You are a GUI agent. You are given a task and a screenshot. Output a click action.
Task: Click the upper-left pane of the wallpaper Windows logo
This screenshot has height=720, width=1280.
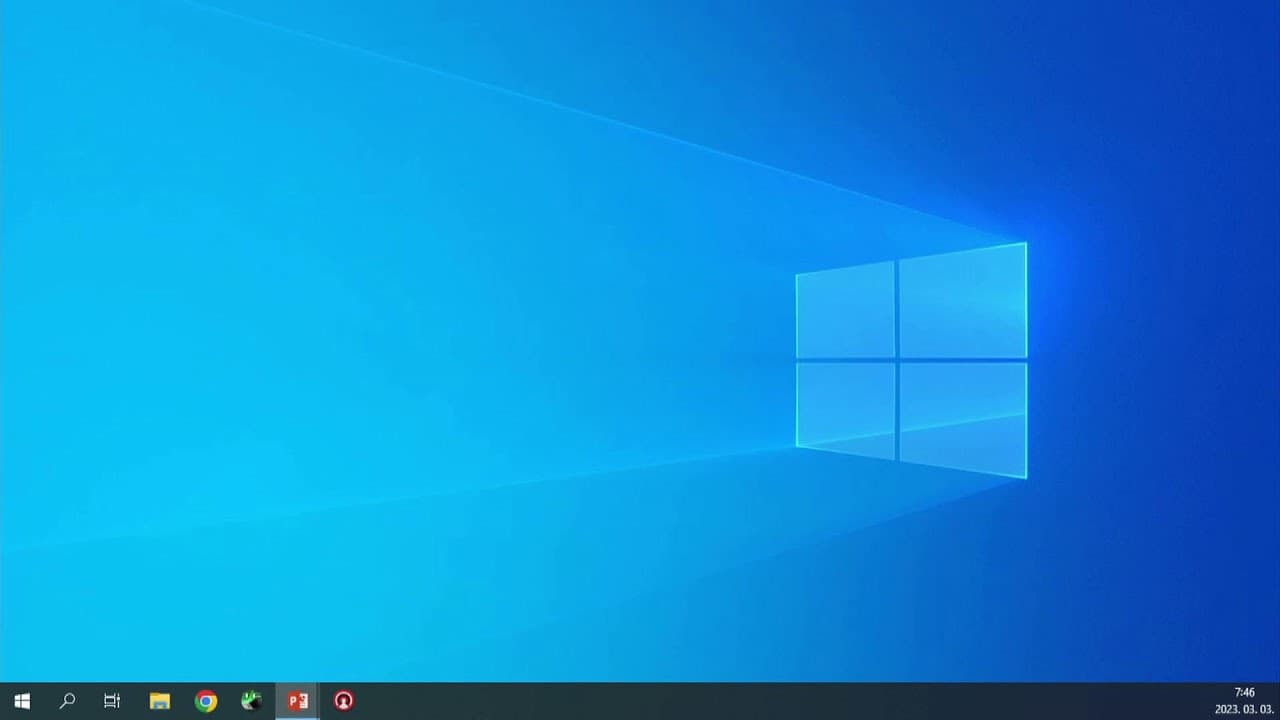846,311
